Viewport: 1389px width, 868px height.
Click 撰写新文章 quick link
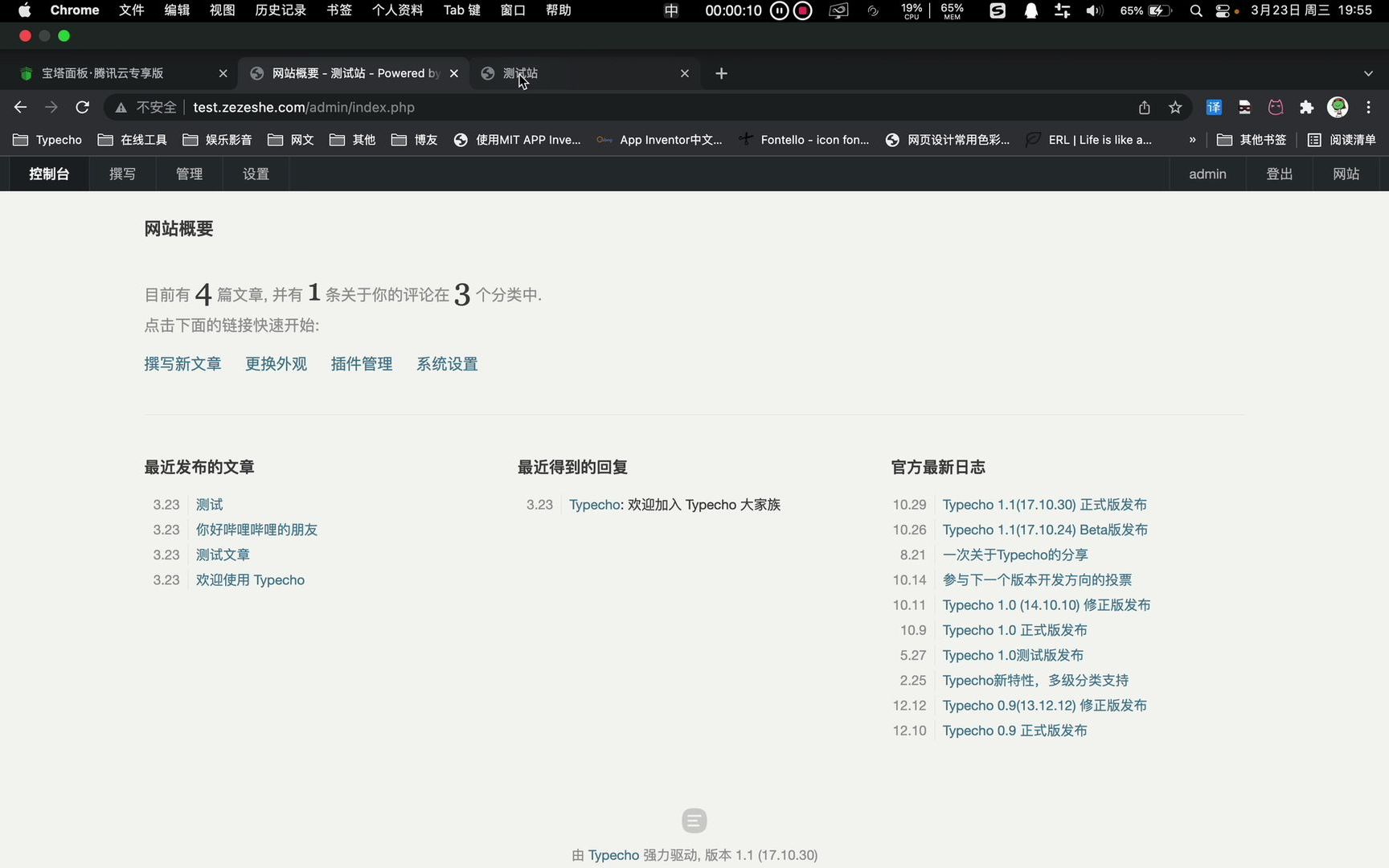click(x=182, y=364)
